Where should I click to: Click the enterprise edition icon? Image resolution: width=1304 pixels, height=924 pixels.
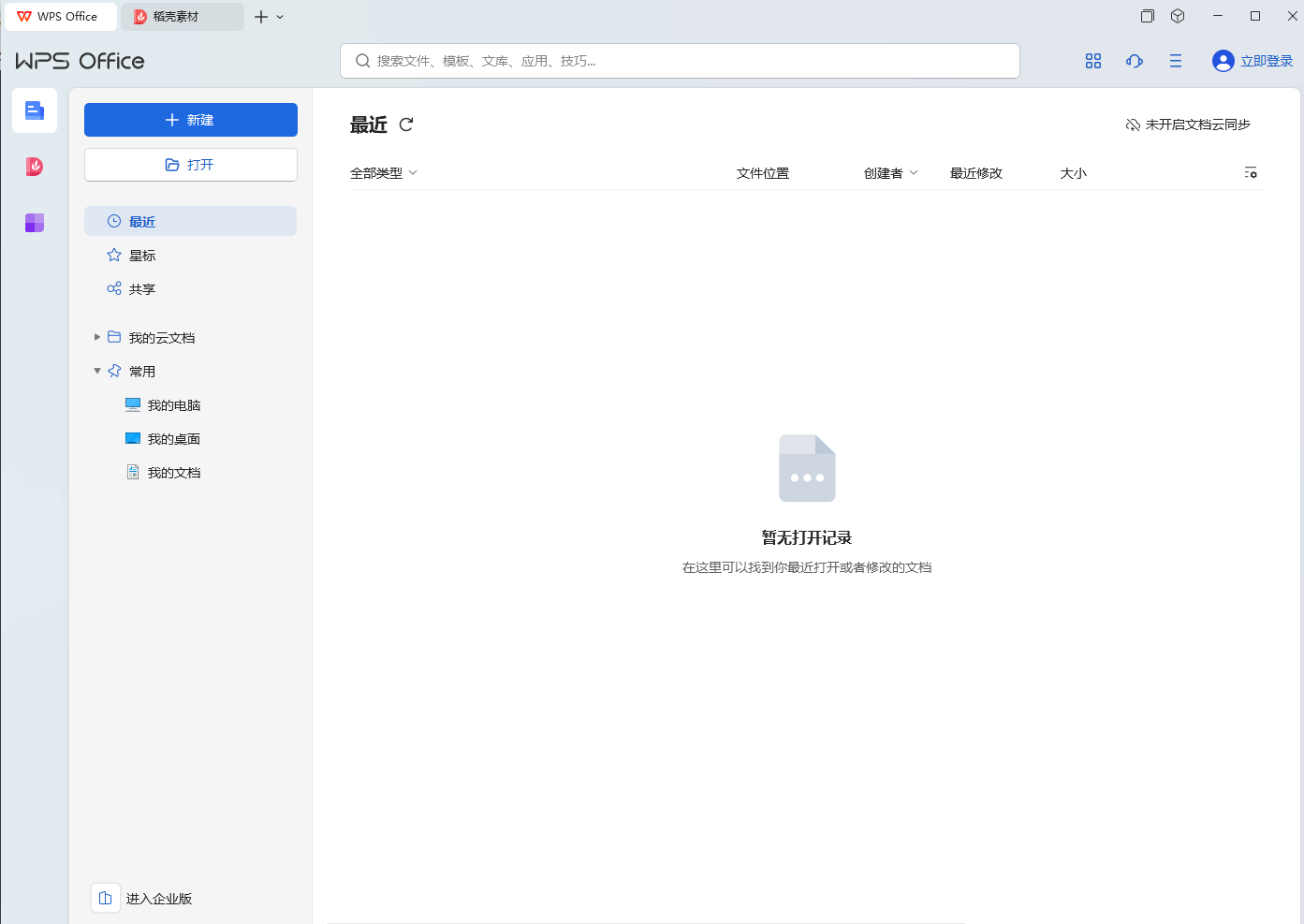click(106, 898)
